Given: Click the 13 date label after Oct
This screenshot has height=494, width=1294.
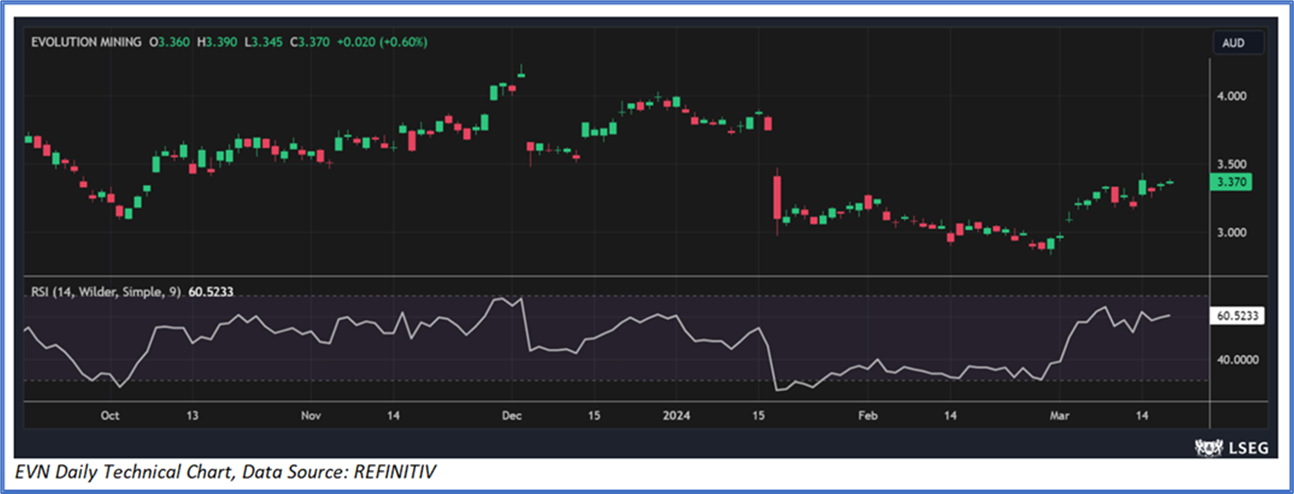Looking at the screenshot, I should 193,415.
